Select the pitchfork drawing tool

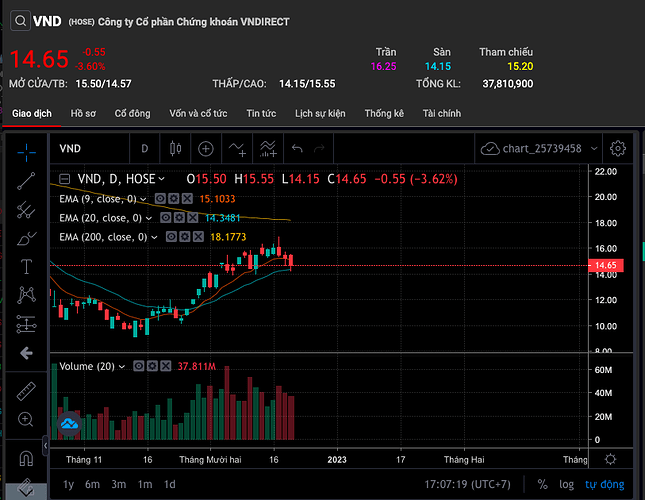point(26,210)
